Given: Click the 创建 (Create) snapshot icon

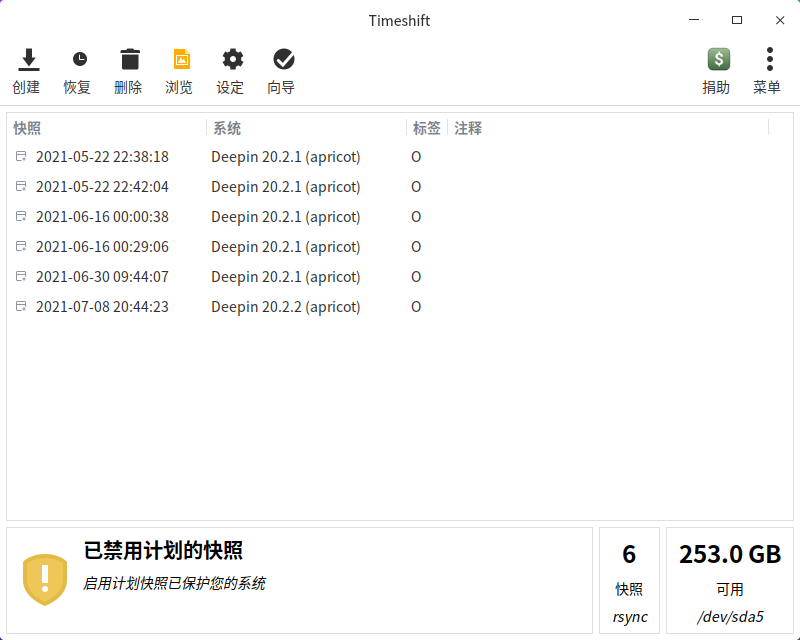Looking at the screenshot, I should tap(29, 60).
